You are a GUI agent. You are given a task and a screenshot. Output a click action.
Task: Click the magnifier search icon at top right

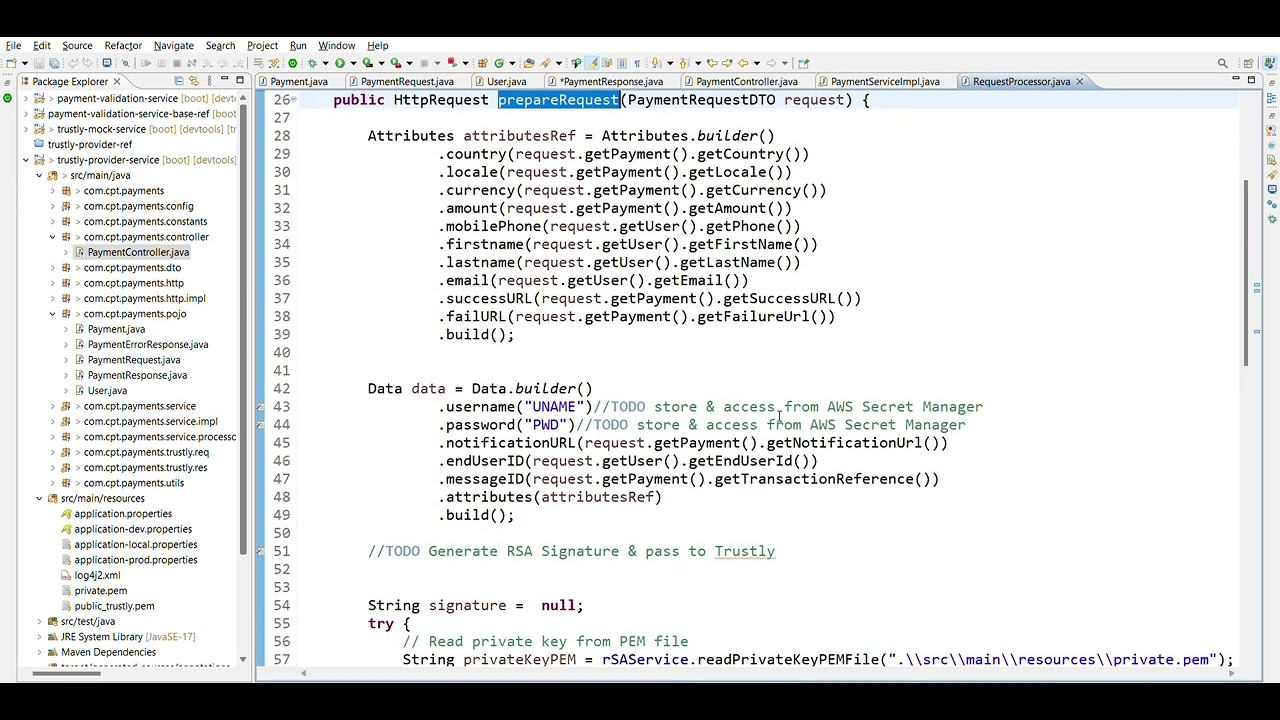pyautogui.click(x=1222, y=63)
